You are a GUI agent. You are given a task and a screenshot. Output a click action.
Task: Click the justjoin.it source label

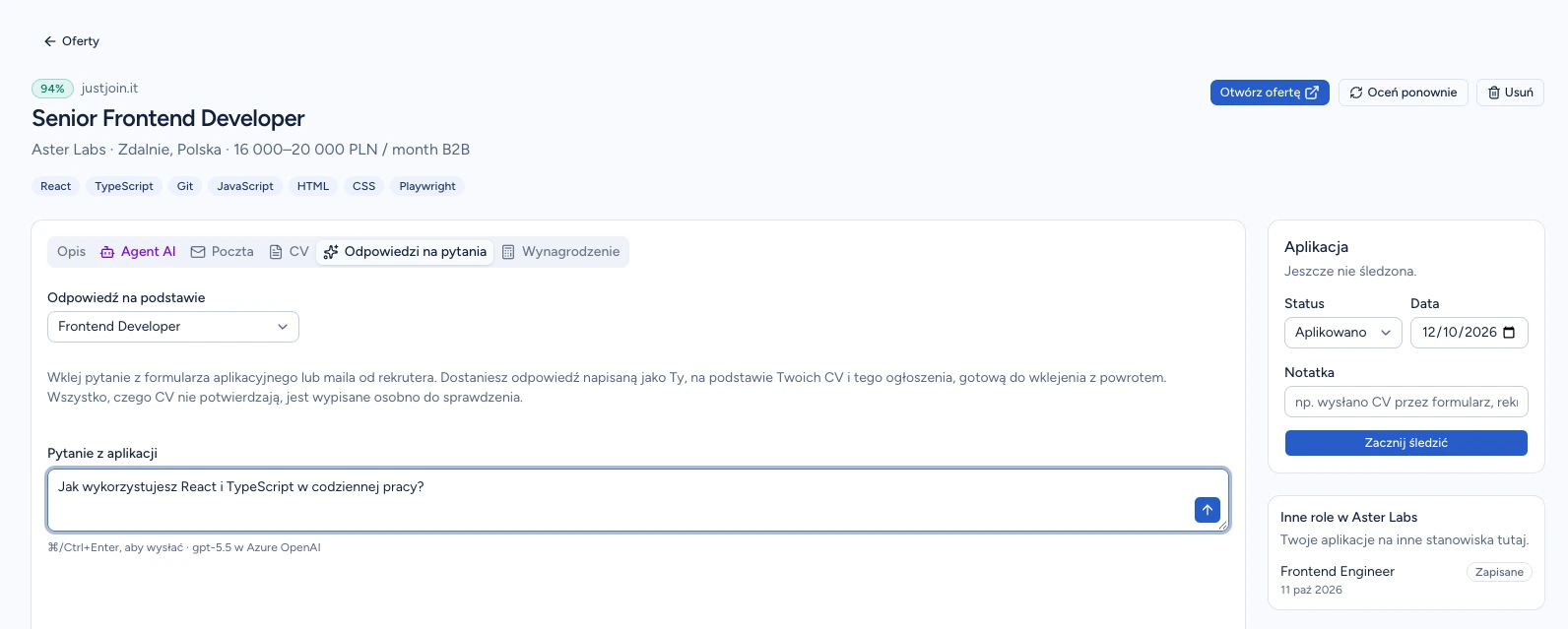(x=109, y=89)
